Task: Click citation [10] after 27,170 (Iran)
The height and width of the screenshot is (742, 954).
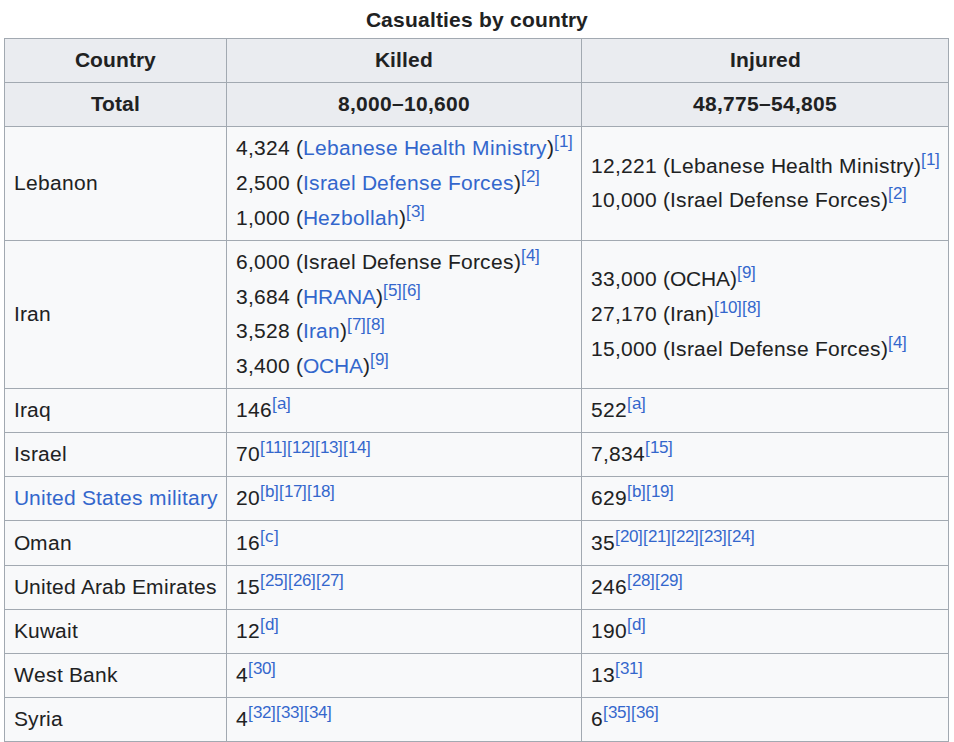Action: [728, 308]
